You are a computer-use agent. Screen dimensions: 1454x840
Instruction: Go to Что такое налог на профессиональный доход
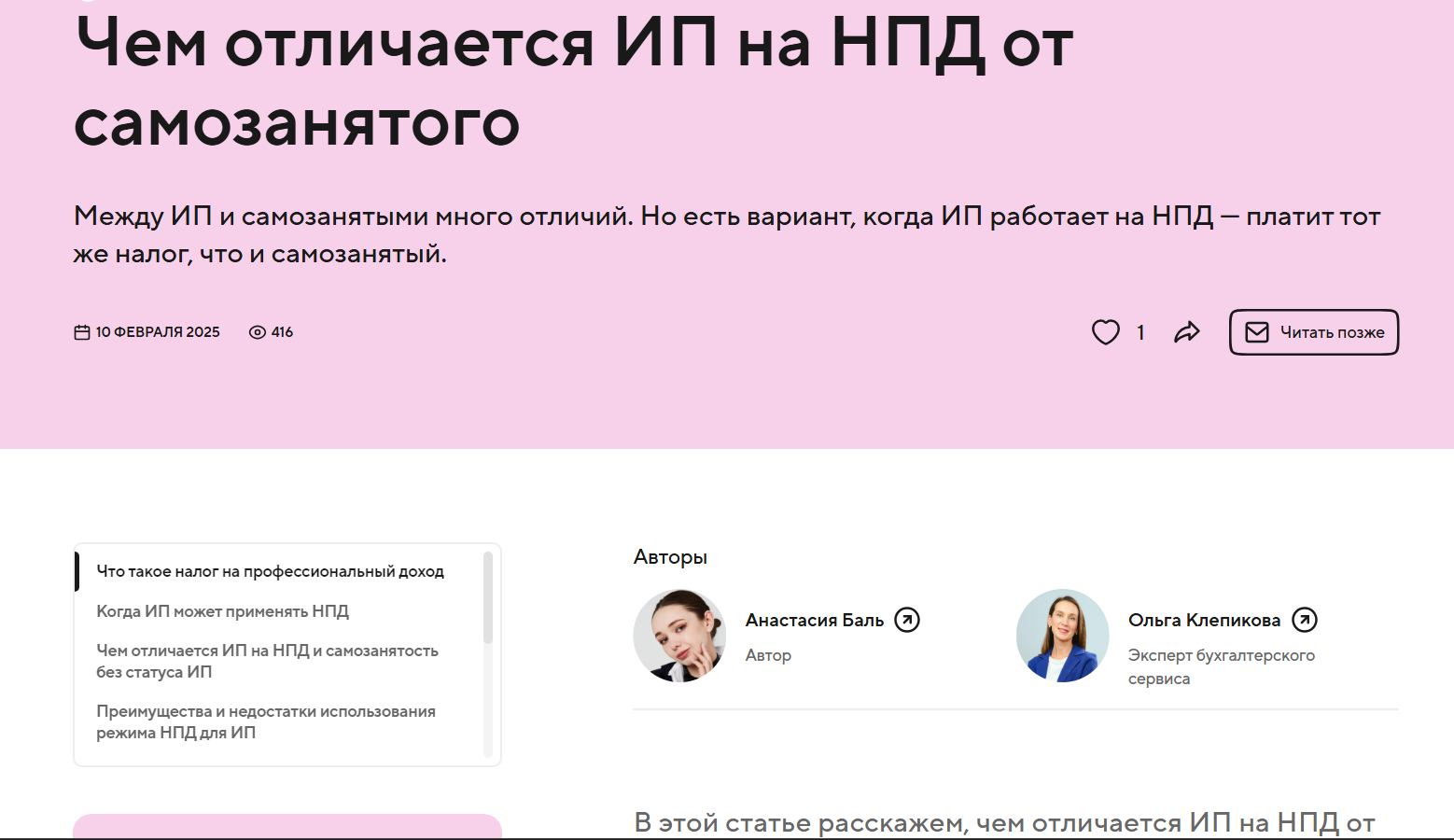pos(271,571)
